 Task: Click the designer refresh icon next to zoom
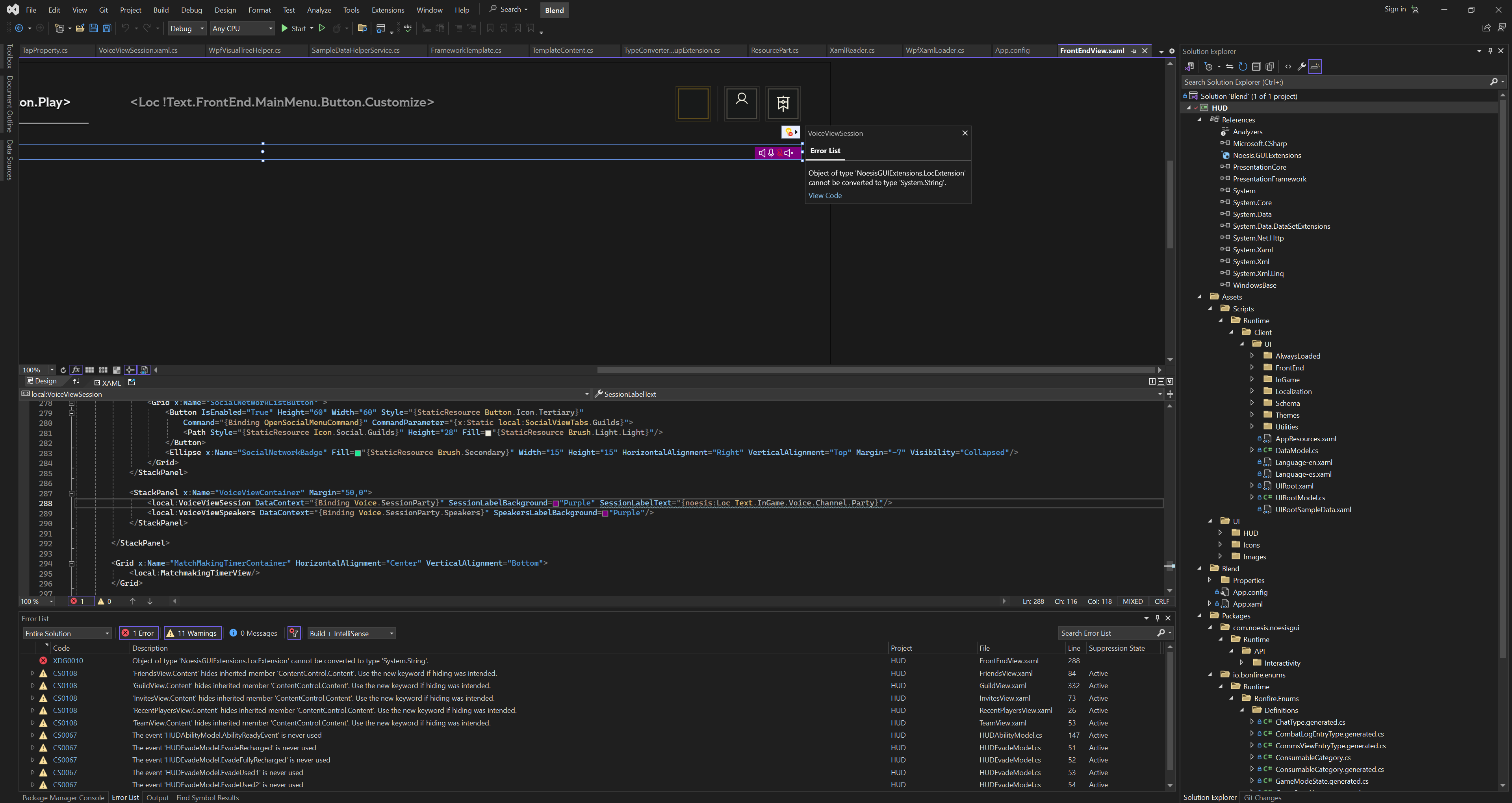tap(63, 370)
